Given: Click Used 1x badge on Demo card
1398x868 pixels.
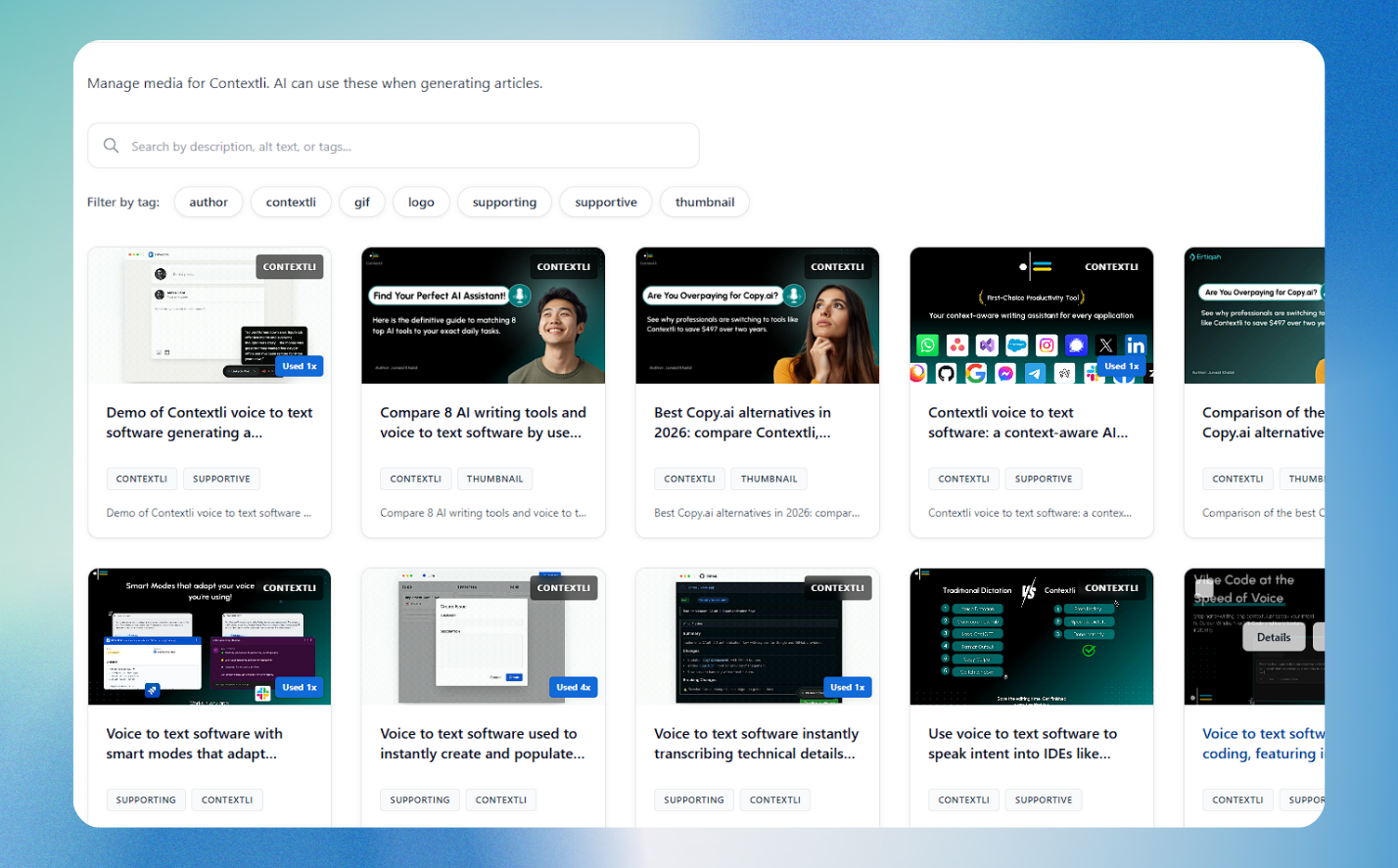Looking at the screenshot, I should [300, 366].
